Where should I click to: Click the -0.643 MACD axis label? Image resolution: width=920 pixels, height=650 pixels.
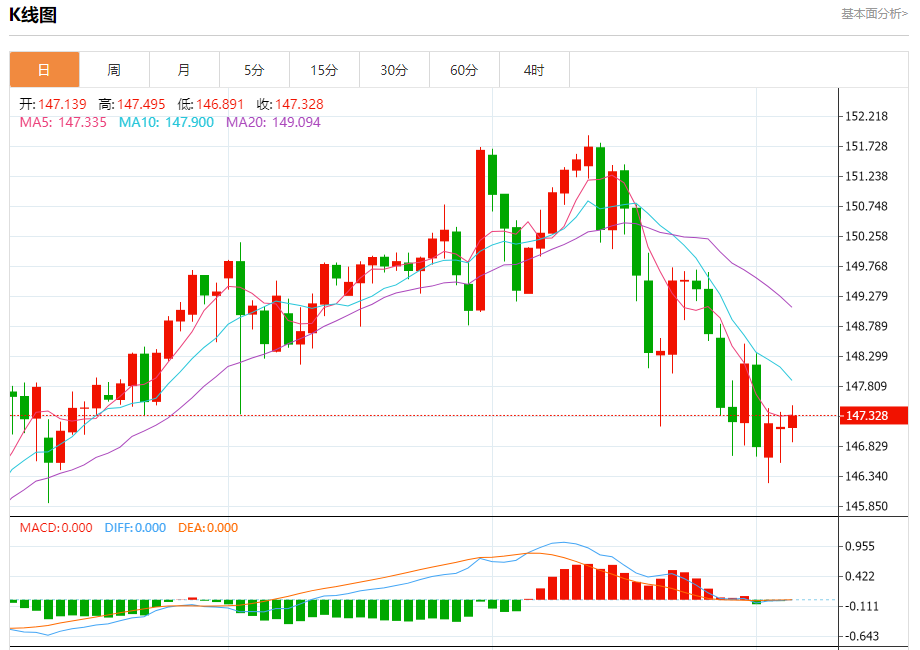(x=861, y=636)
